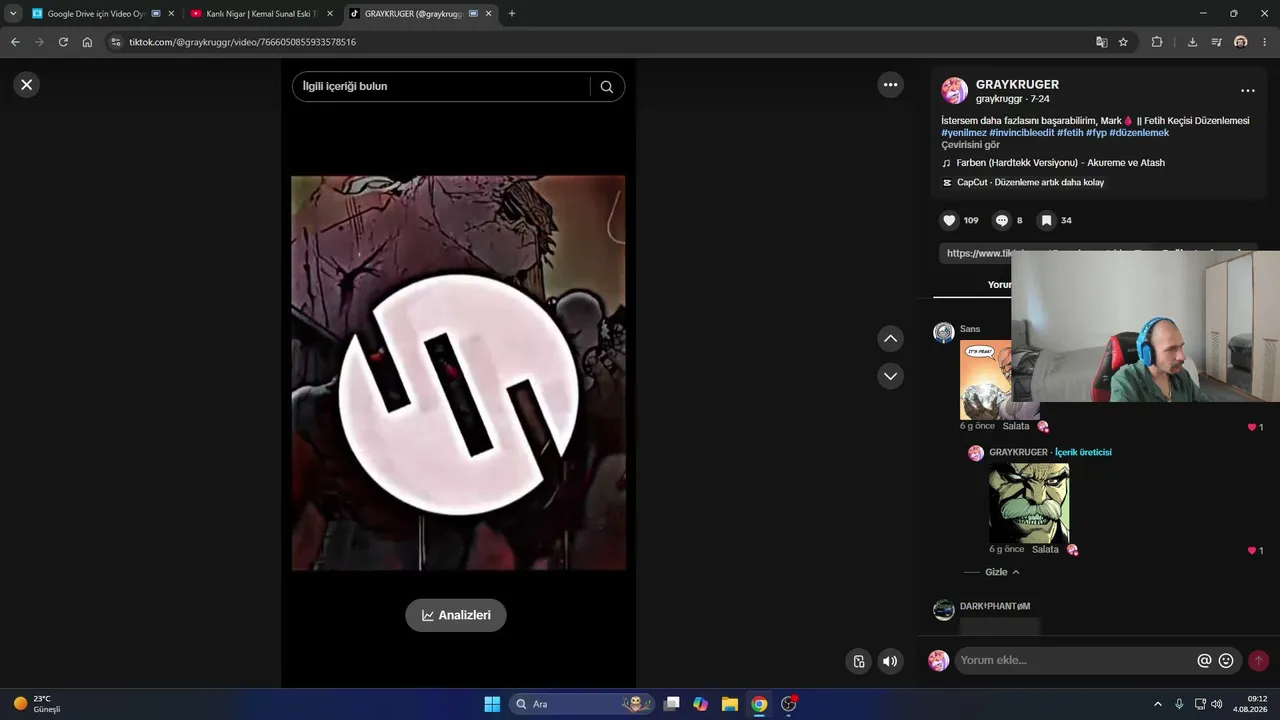Open the Chrome three-dot menu
This screenshot has height=720, width=1280.
coord(1265,42)
